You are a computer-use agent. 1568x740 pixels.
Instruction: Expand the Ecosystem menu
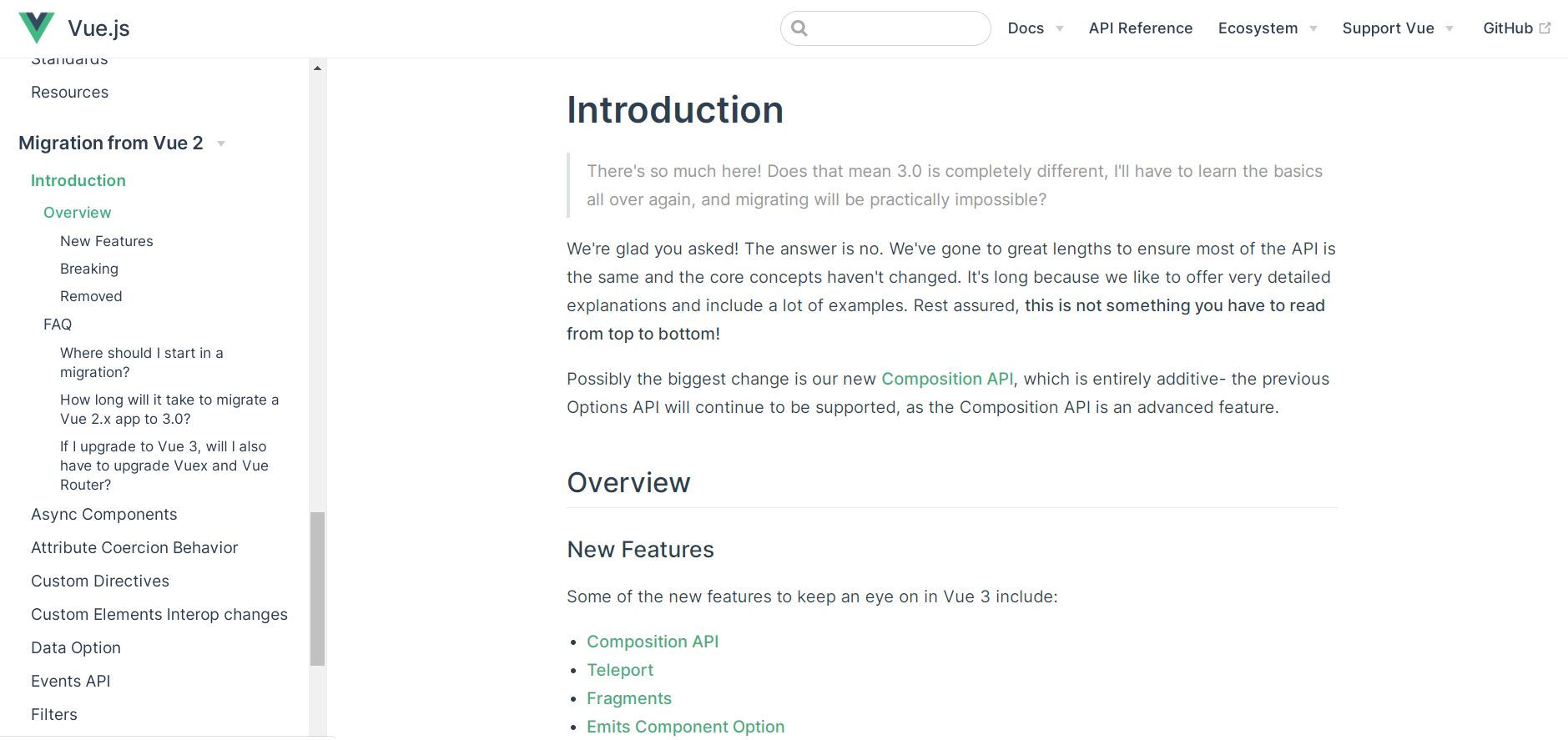tap(1266, 28)
